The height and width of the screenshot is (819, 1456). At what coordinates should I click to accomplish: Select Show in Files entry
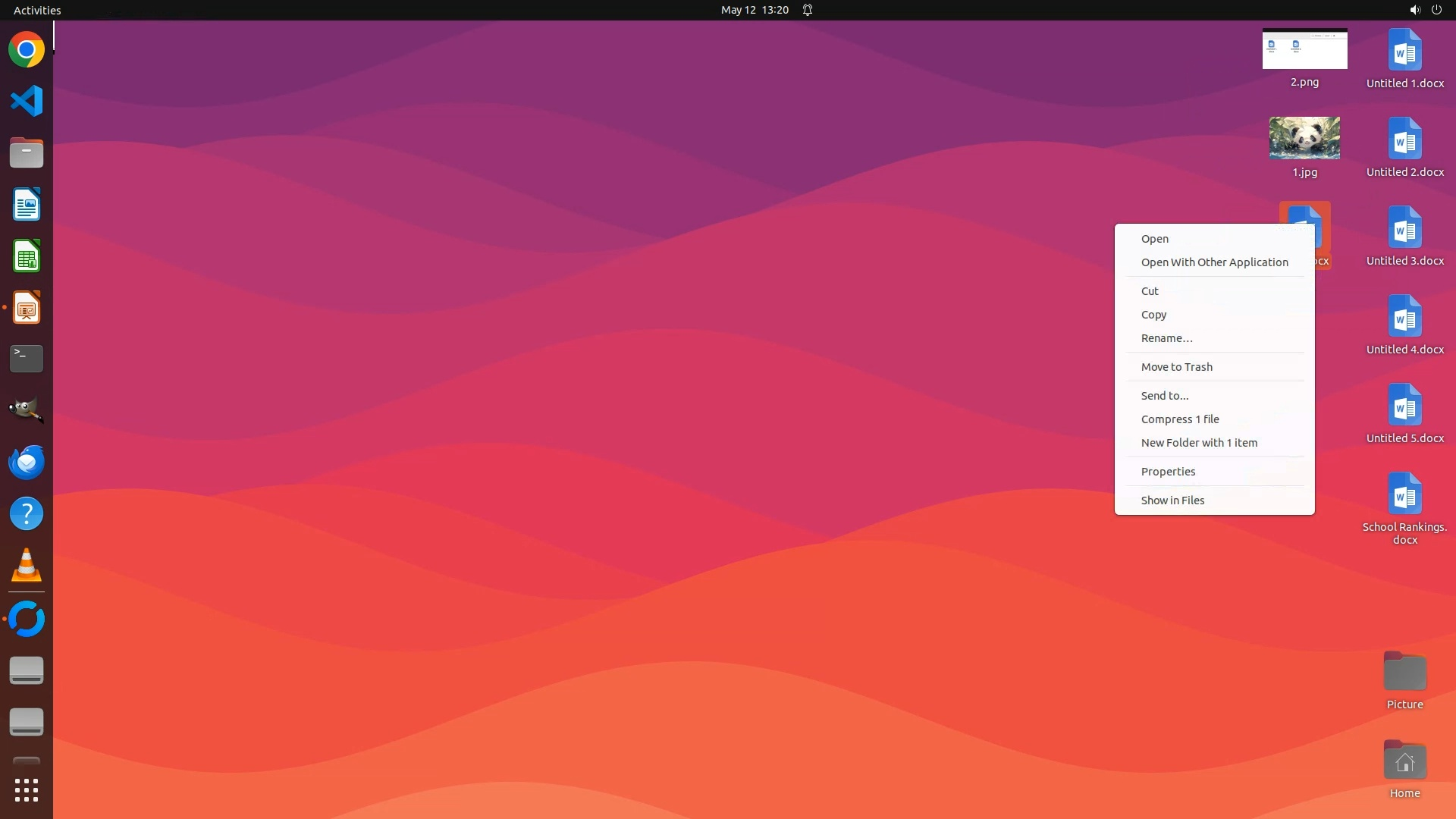[1172, 500]
